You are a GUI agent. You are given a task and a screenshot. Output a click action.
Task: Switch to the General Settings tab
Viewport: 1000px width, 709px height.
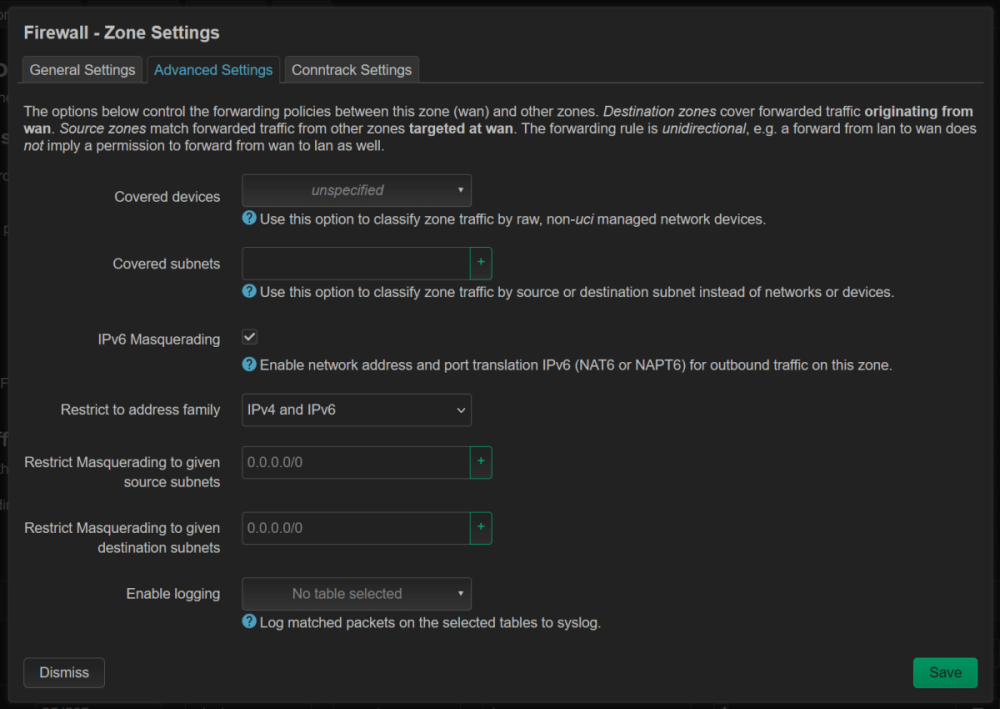[82, 69]
